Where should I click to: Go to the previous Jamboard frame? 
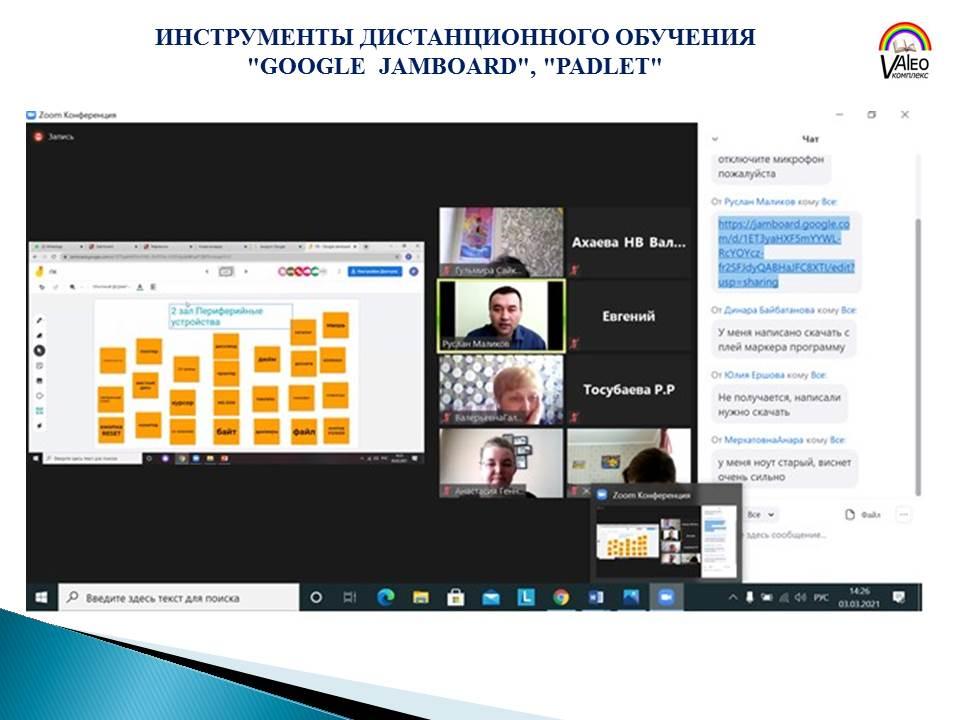pyautogui.click(x=207, y=271)
